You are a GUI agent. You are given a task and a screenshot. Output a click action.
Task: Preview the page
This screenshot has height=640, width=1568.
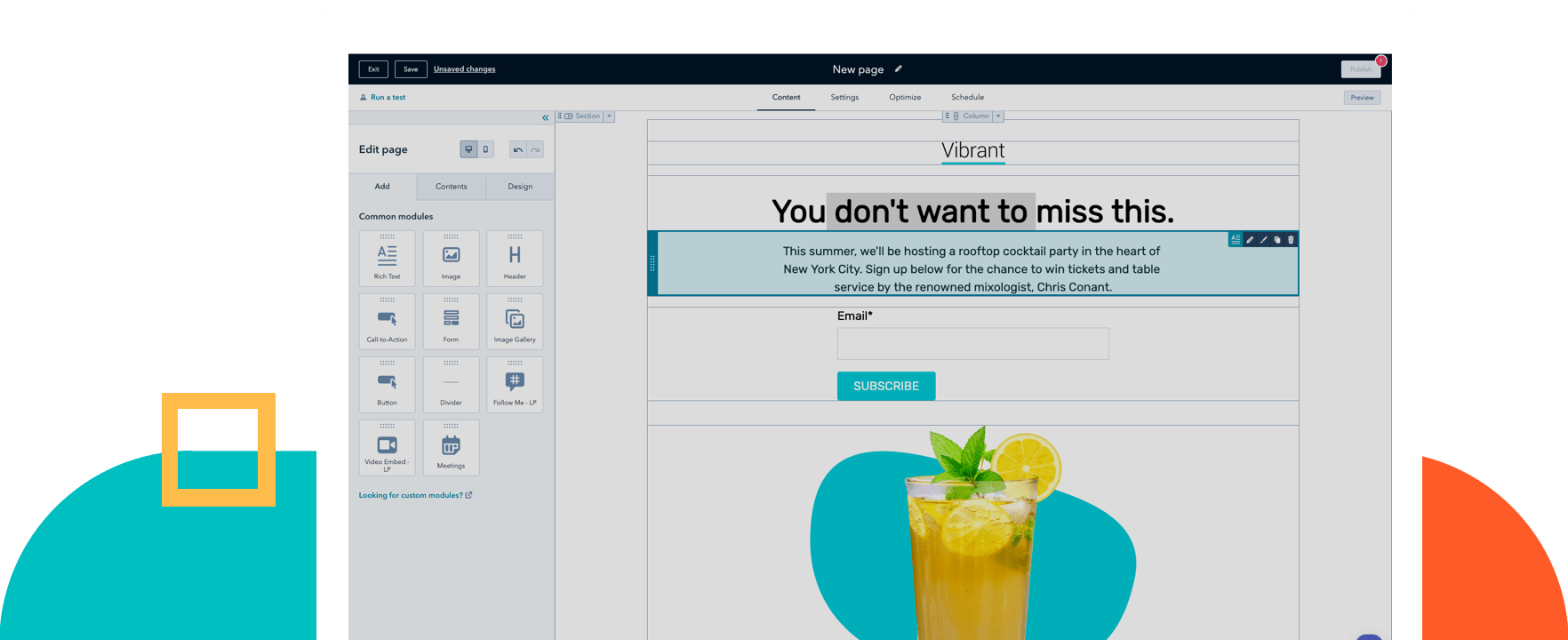click(x=1362, y=98)
